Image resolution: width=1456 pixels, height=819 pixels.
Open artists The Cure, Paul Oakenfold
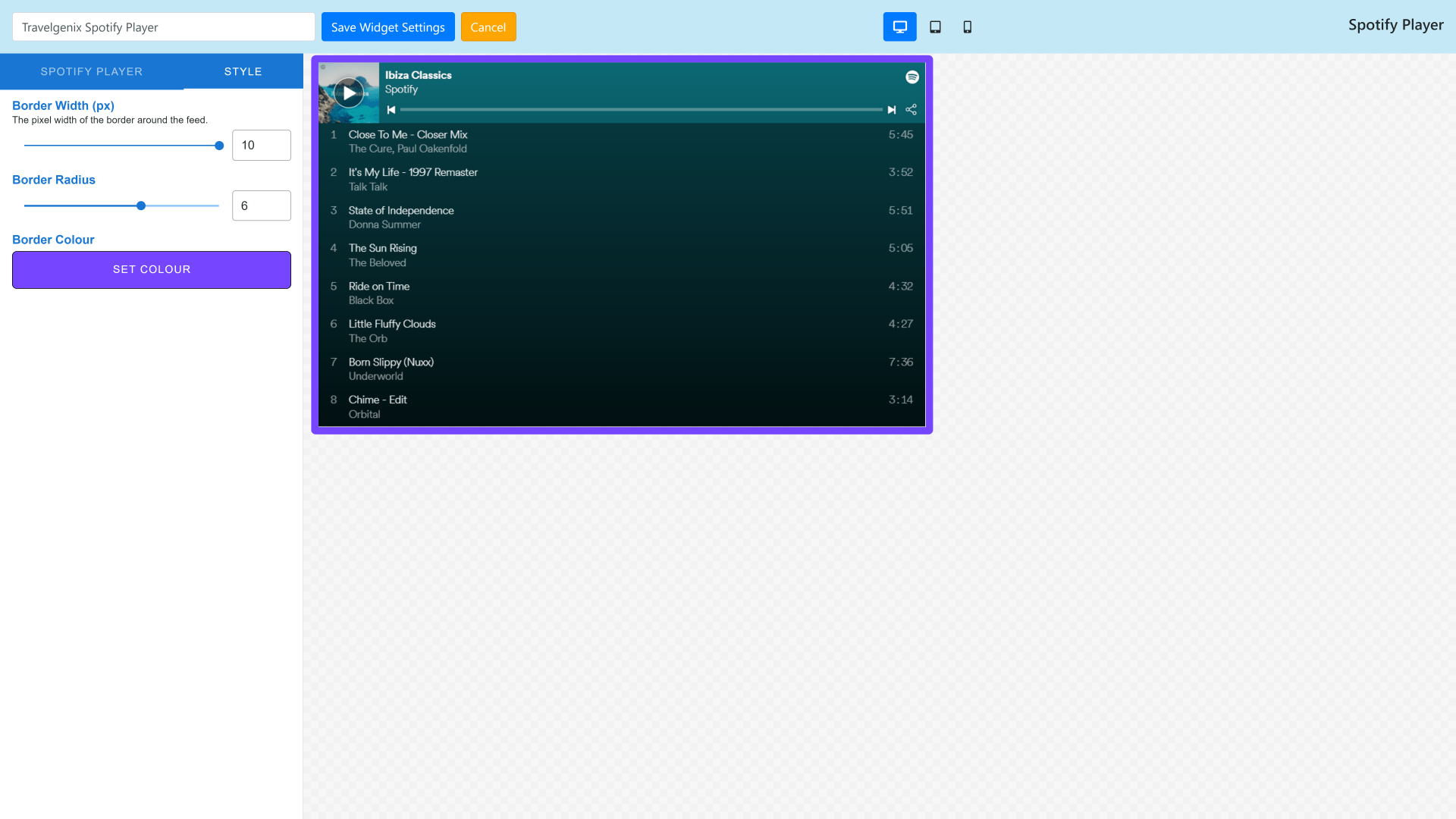tap(408, 149)
